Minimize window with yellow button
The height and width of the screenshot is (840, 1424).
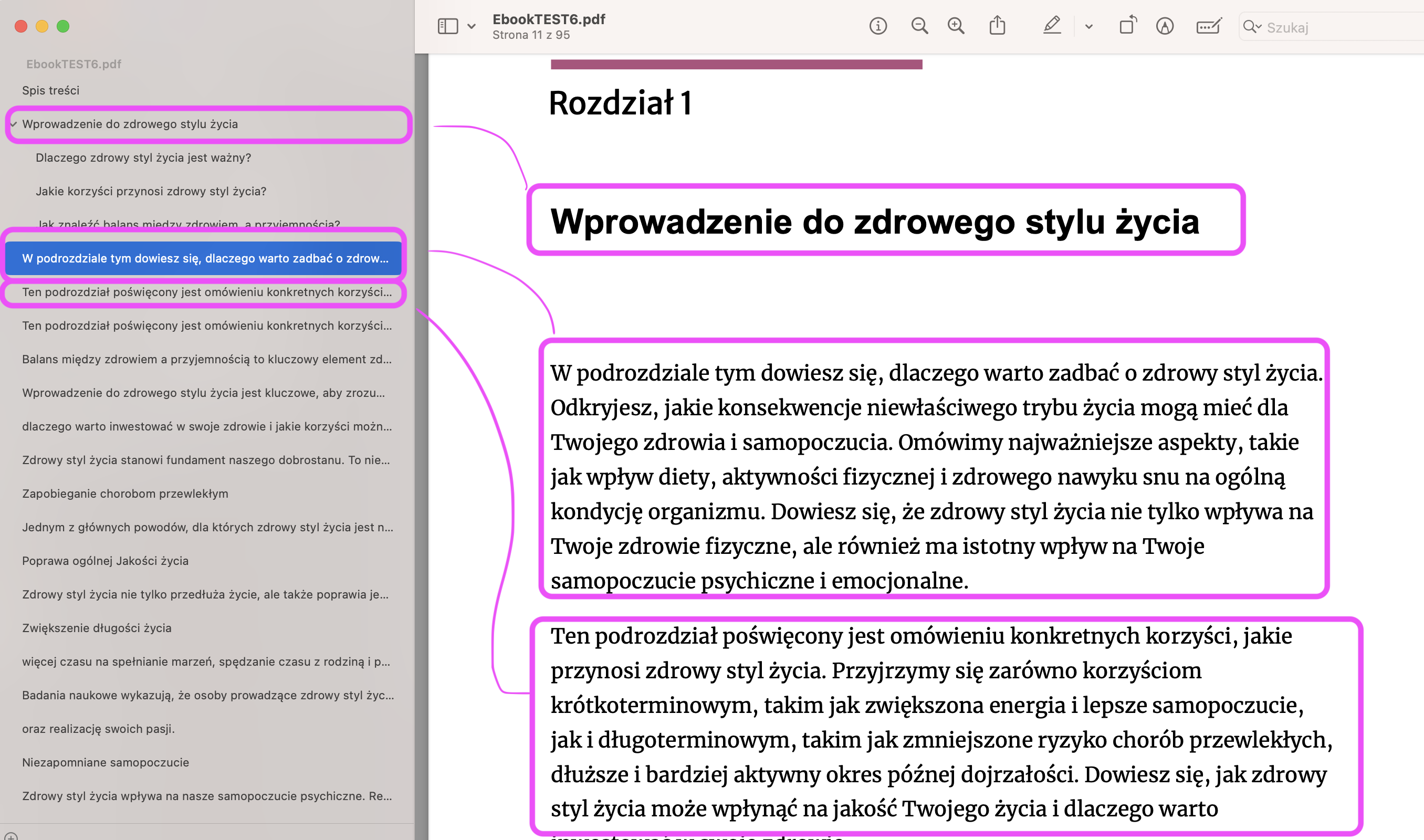(42, 26)
